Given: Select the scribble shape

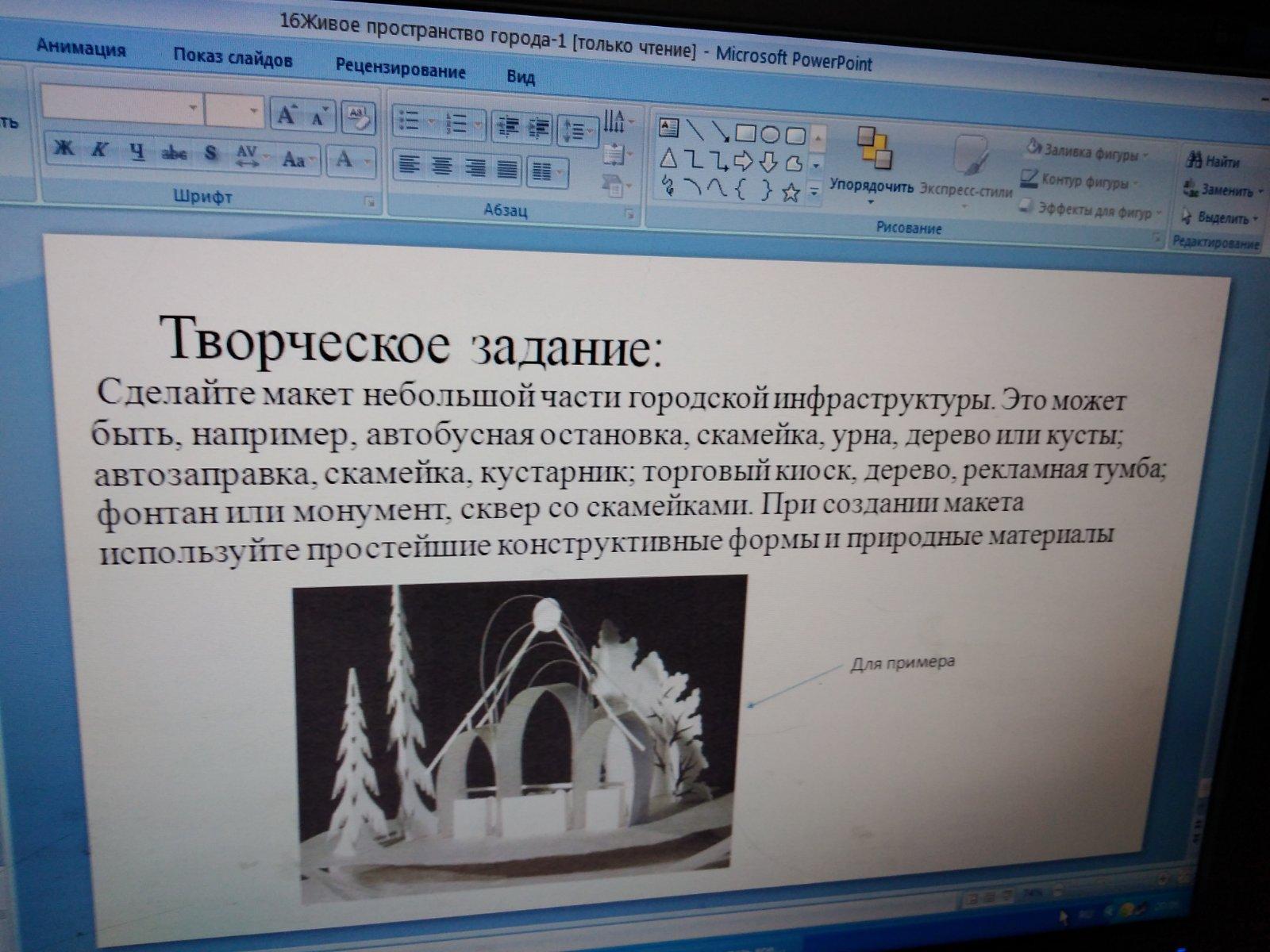Looking at the screenshot, I should tap(668, 186).
